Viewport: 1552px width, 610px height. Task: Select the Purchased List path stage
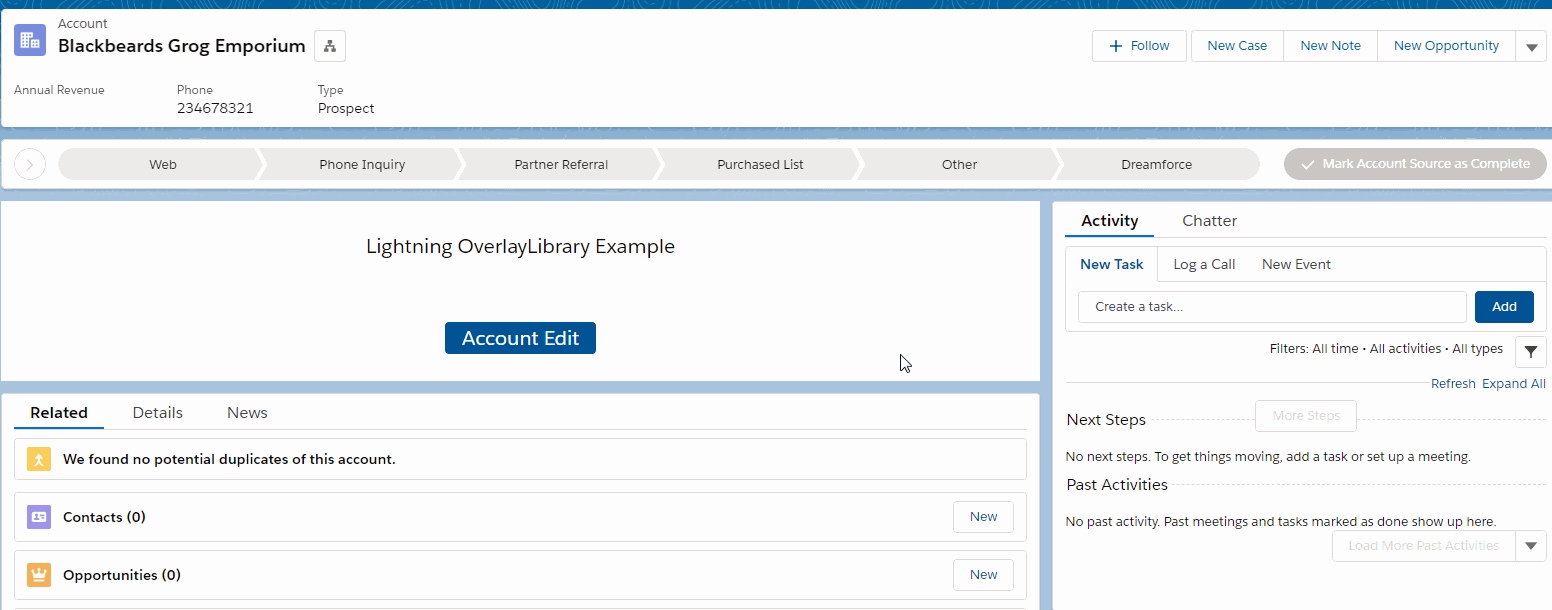point(758,164)
